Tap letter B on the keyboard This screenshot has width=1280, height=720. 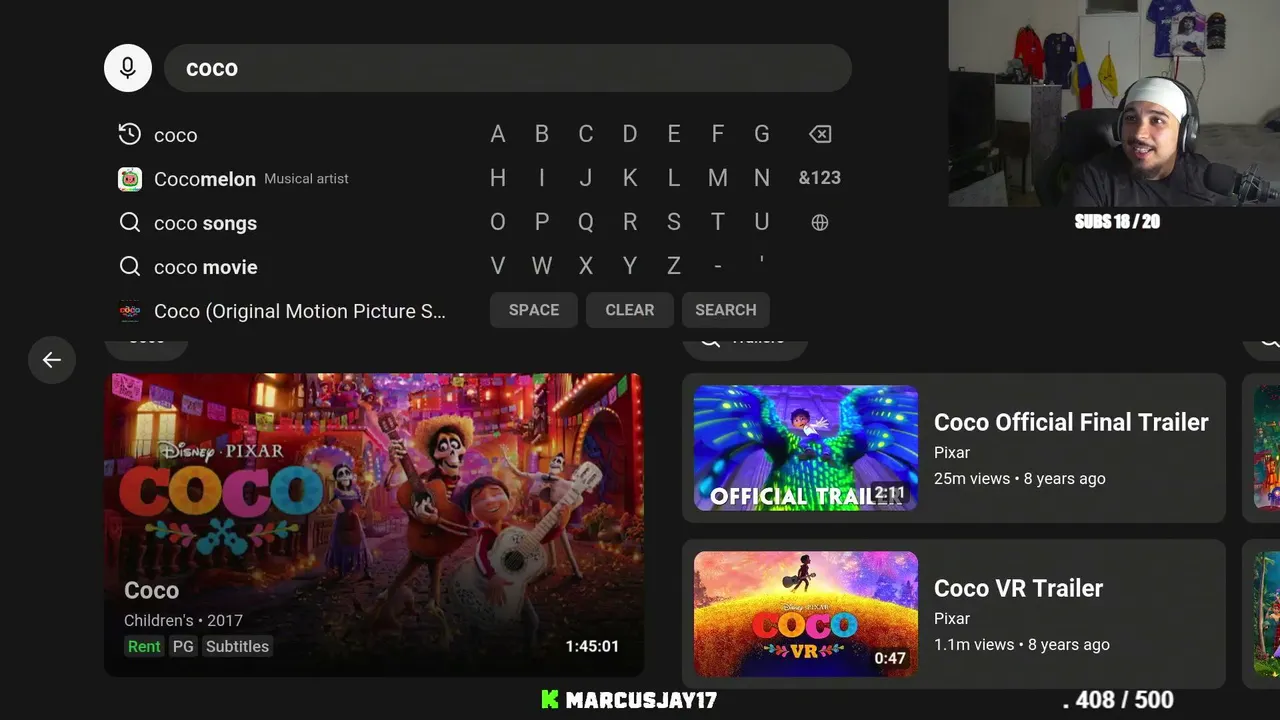coord(542,134)
